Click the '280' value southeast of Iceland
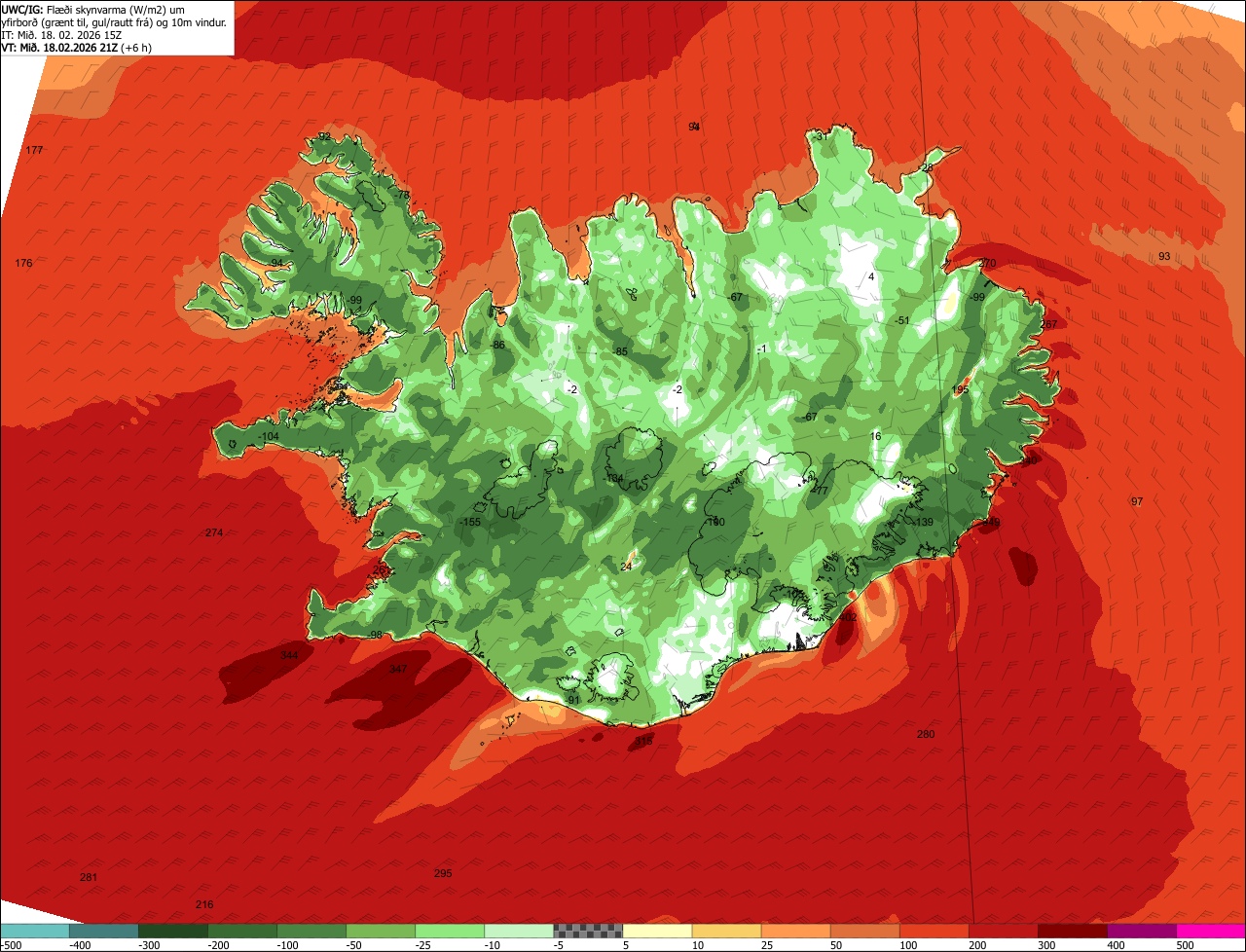This screenshot has height=952, width=1246. 926,734
